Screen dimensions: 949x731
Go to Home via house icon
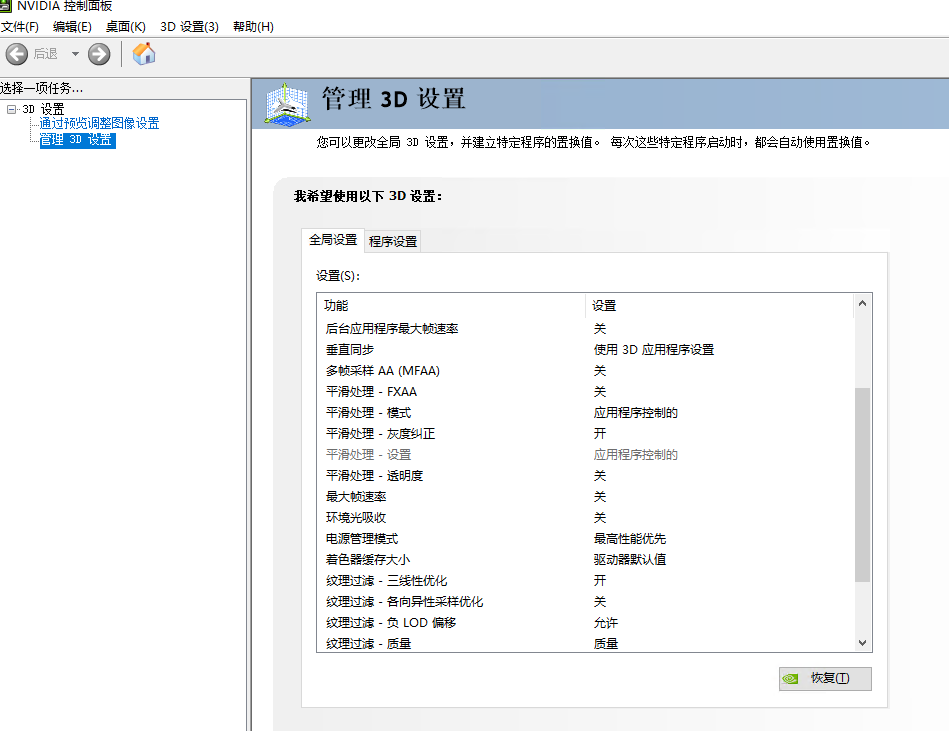click(x=144, y=54)
